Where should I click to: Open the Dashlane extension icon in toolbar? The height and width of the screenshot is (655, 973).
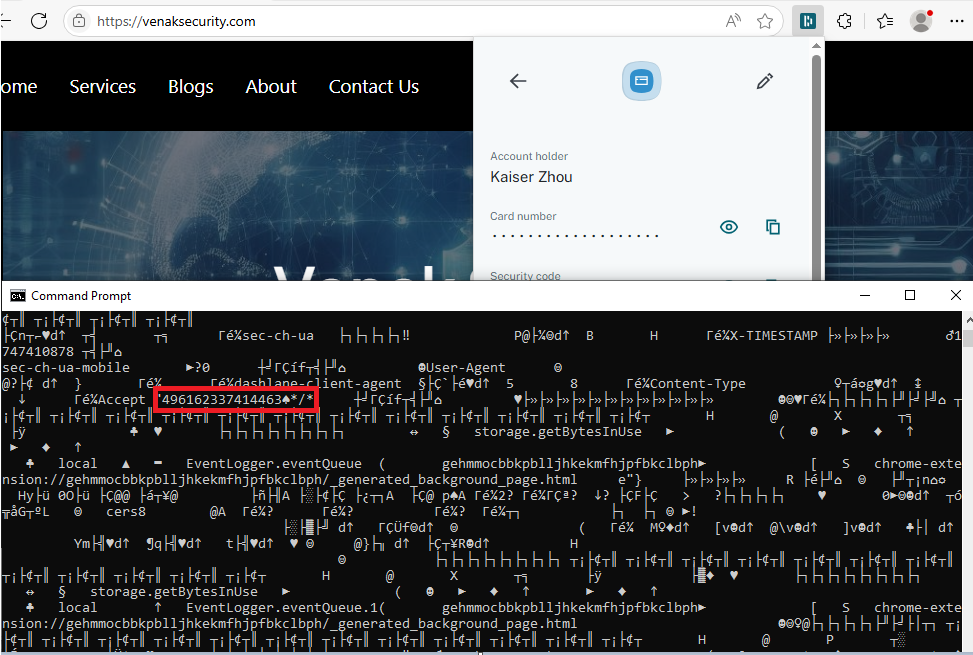click(807, 21)
